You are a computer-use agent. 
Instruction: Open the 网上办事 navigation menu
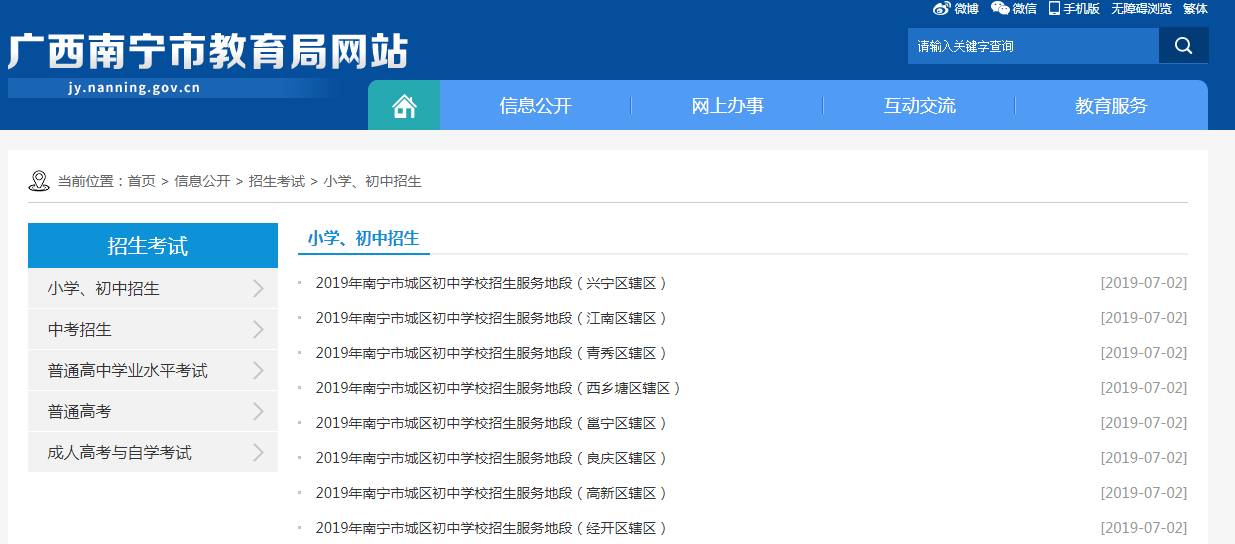coord(727,106)
